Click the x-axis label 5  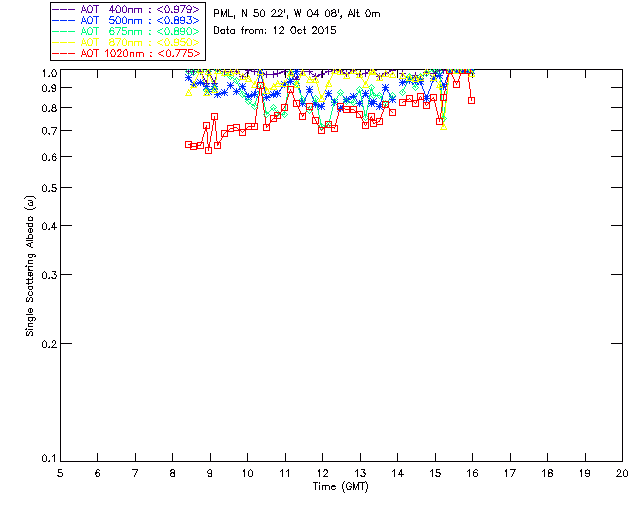coord(60,473)
